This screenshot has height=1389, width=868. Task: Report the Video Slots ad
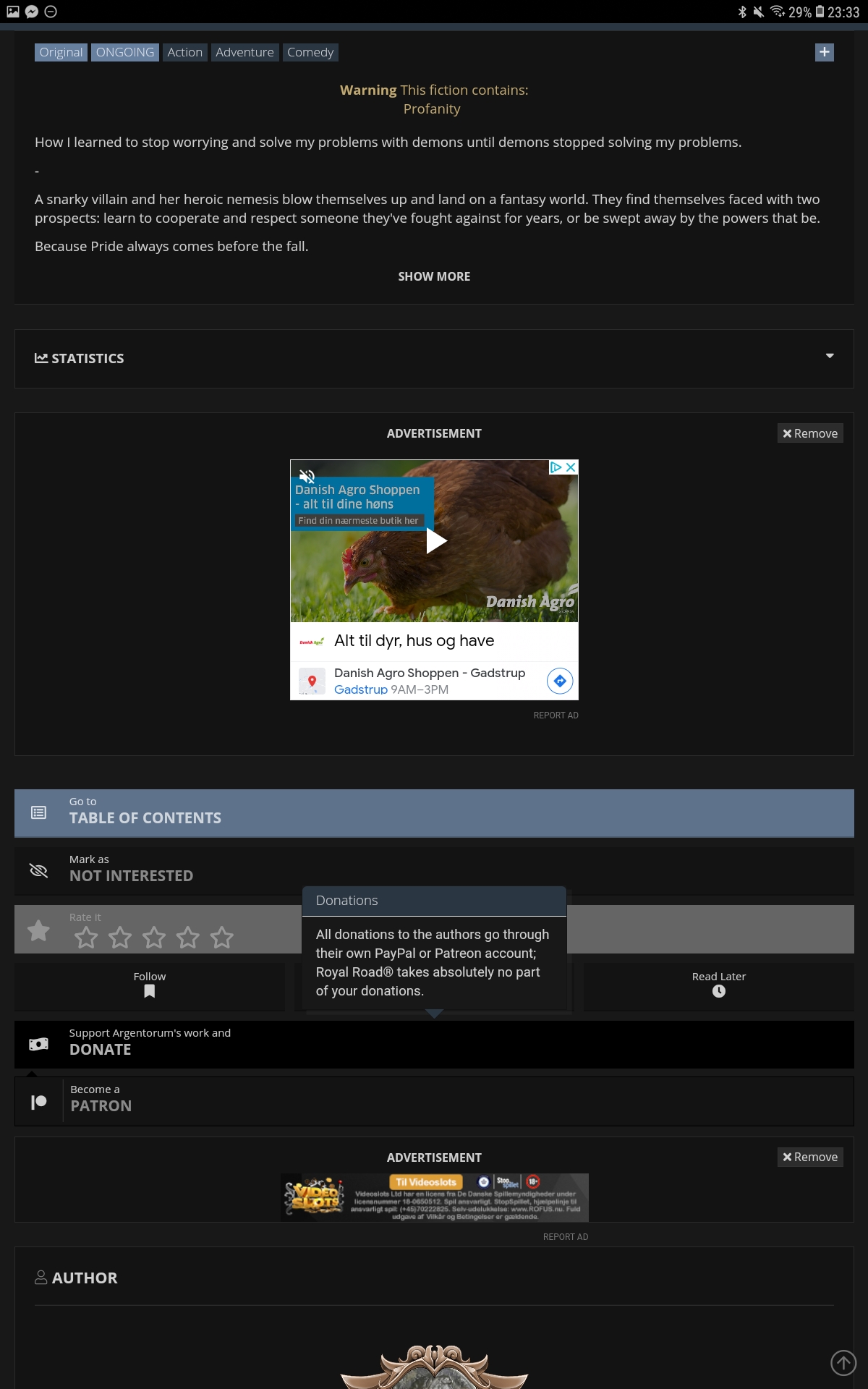566,1237
